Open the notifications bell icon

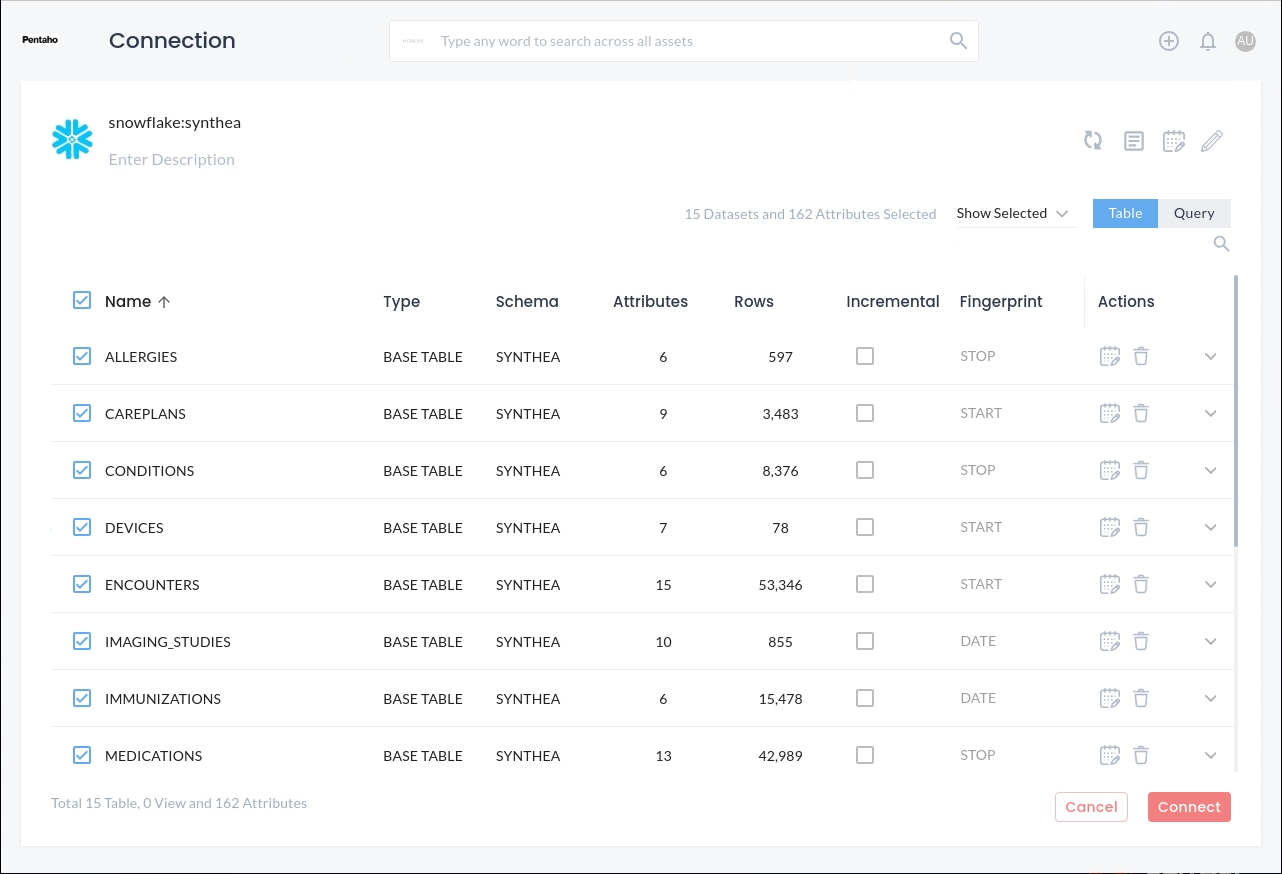click(x=1208, y=41)
